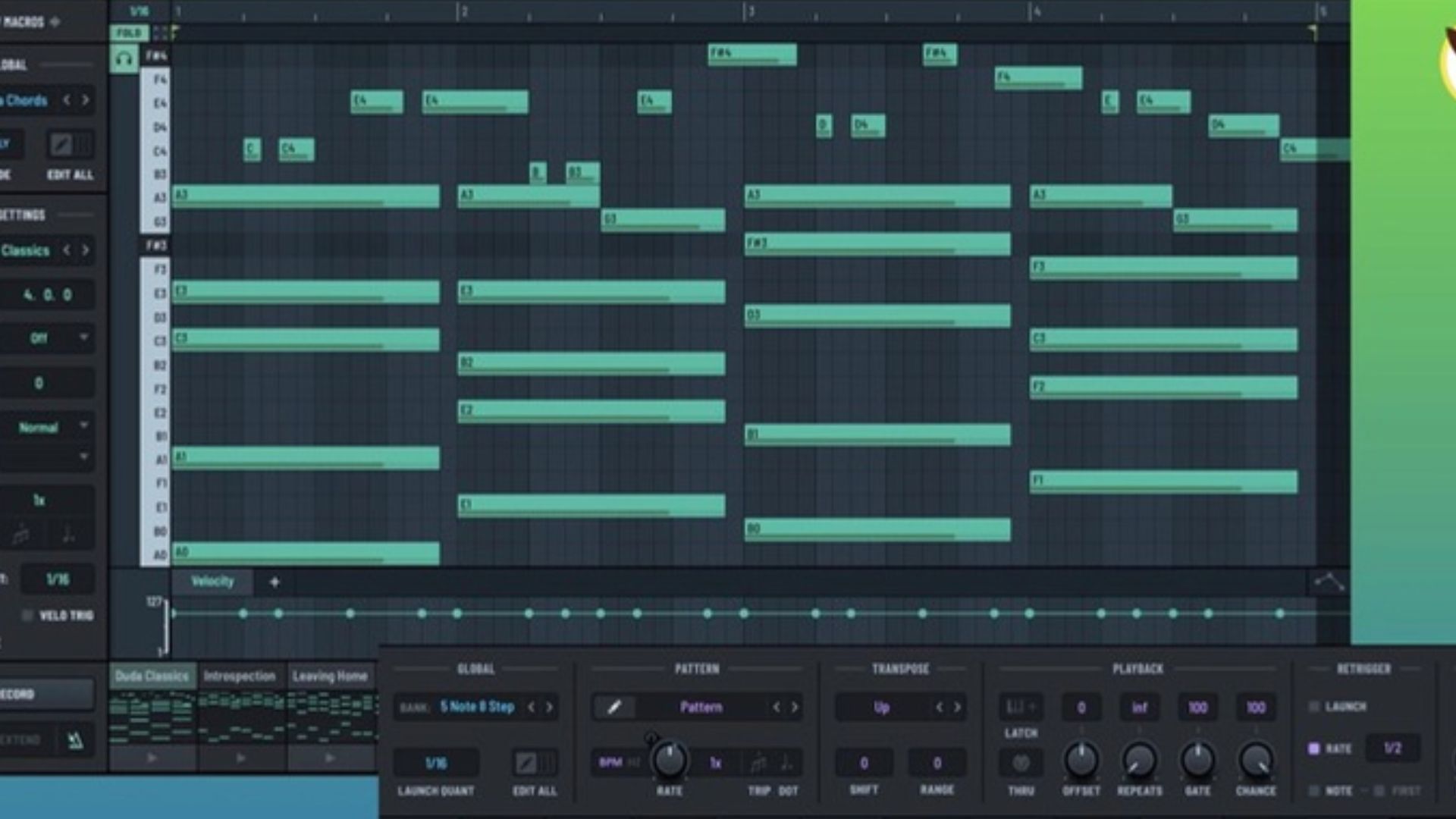Toggle the Retrigger Launch checkbox
Screen dimensions: 1456x819
tap(1314, 707)
